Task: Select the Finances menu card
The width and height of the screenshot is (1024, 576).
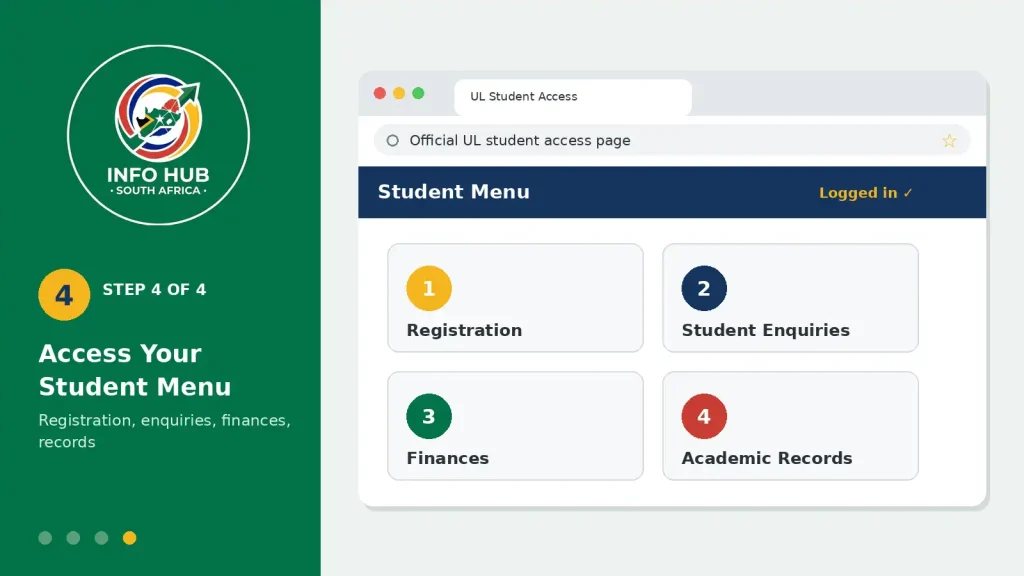Action: coord(515,426)
